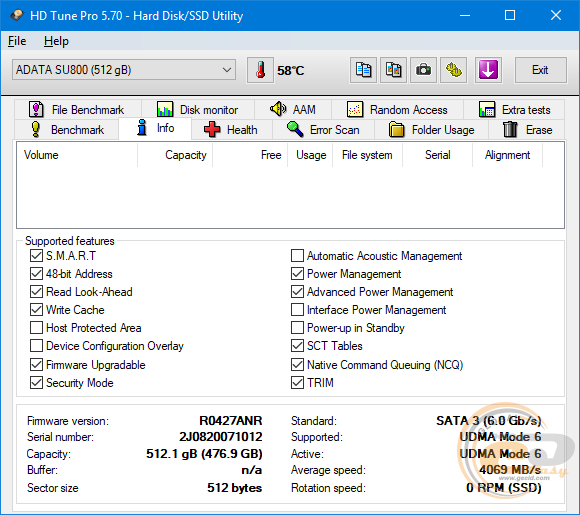The height and width of the screenshot is (515, 580).
Task: Toggle the Read Look-Ahead checkbox
Action: 36,292
